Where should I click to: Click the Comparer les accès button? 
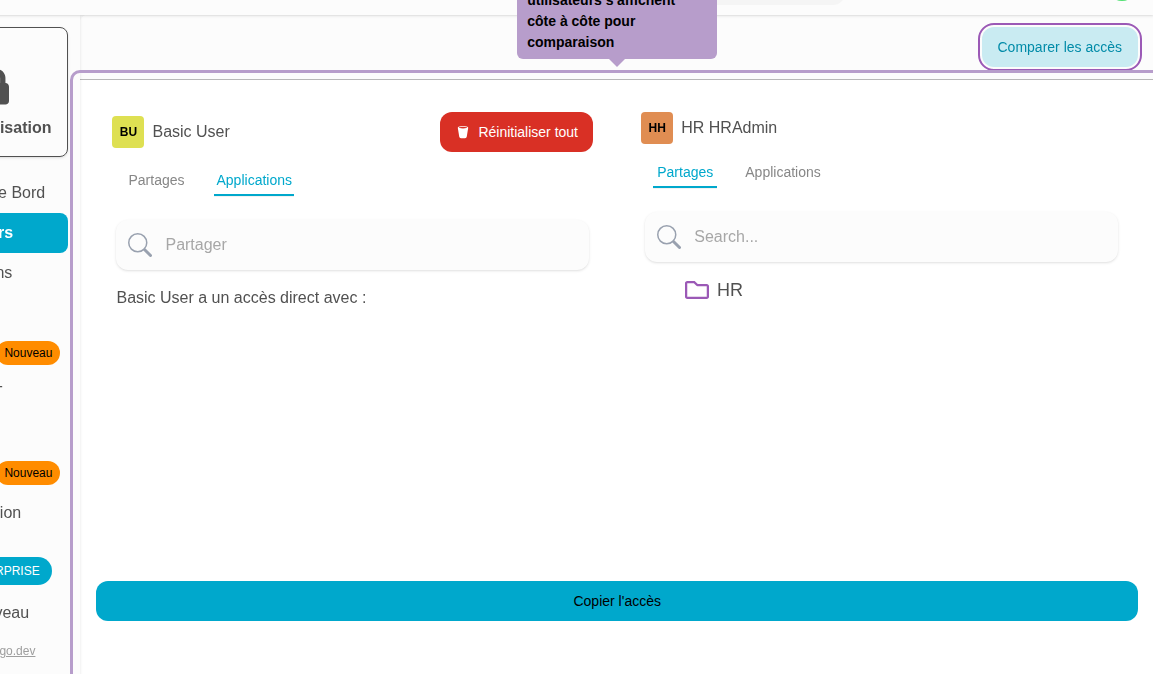(x=1059, y=47)
